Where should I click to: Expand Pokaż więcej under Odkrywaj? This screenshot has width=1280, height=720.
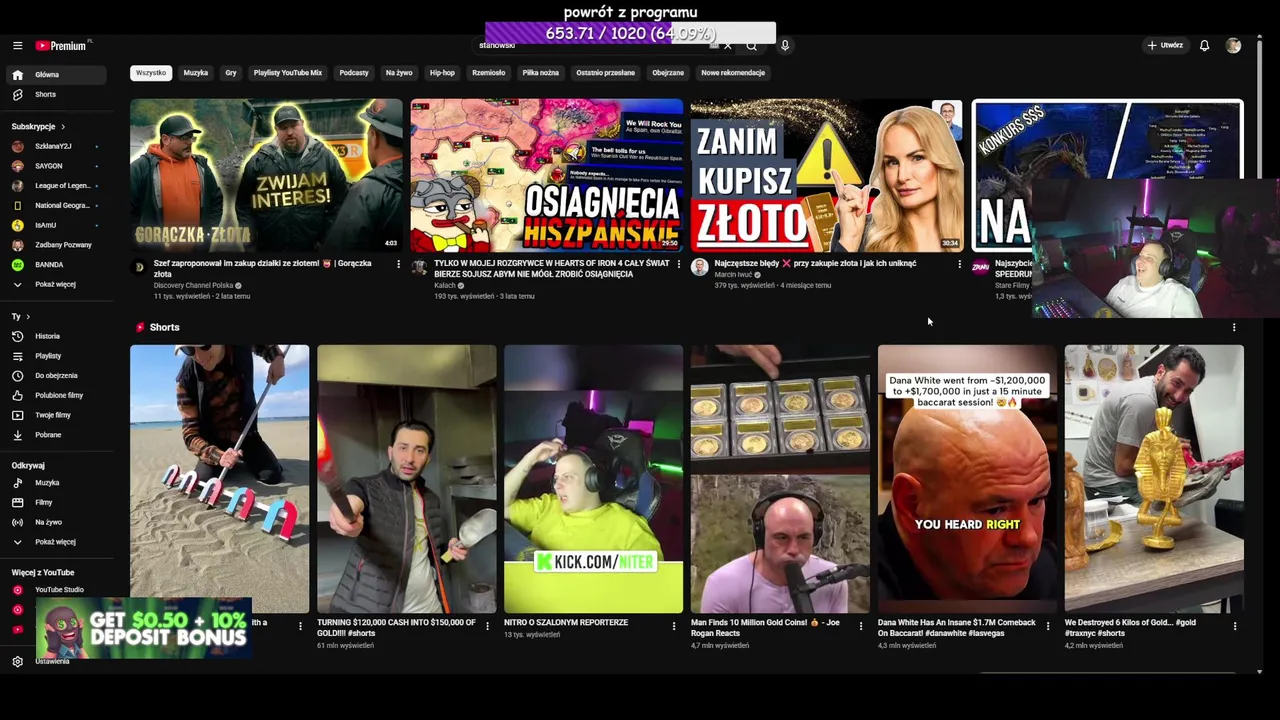point(55,542)
